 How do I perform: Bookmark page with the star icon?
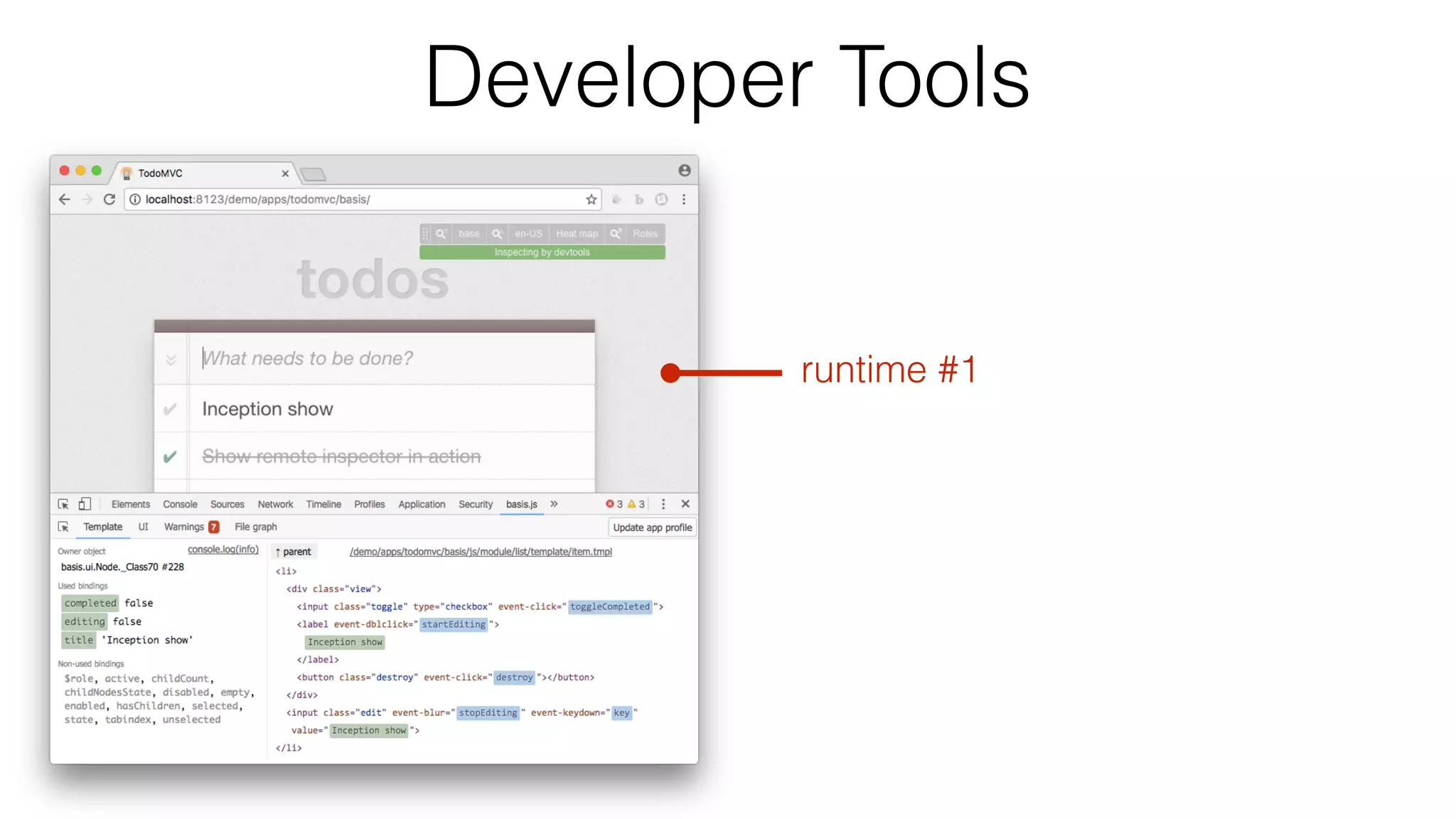click(591, 200)
